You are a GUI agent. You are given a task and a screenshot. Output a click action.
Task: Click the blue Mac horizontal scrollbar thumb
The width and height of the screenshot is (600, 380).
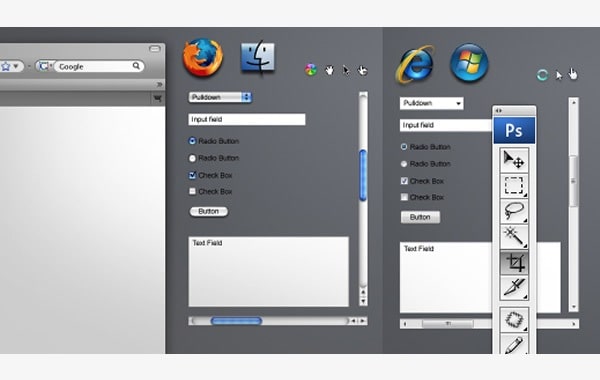(236, 321)
